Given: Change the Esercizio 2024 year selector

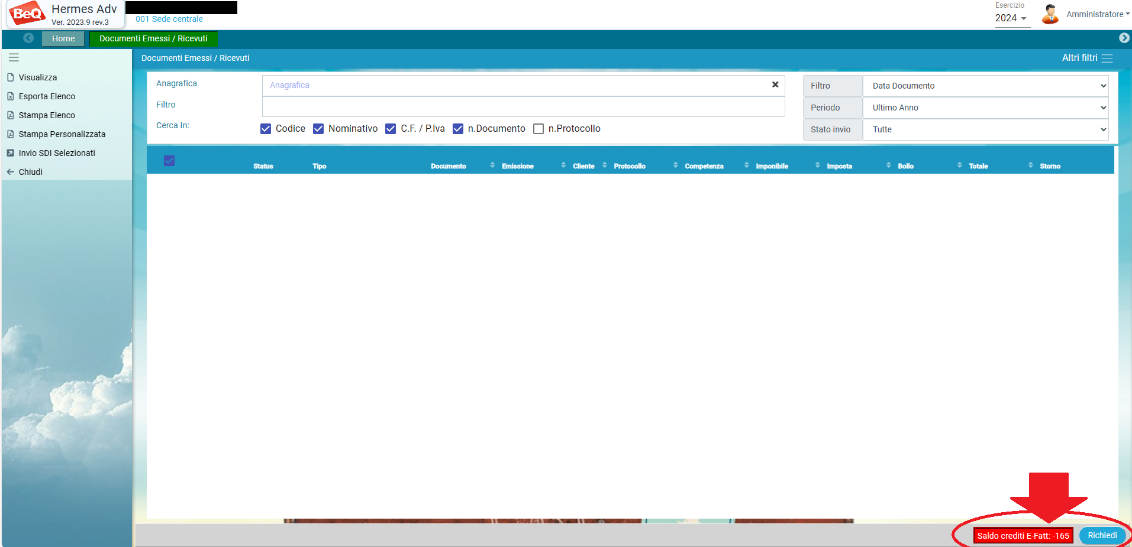Looking at the screenshot, I should [x=1011, y=18].
